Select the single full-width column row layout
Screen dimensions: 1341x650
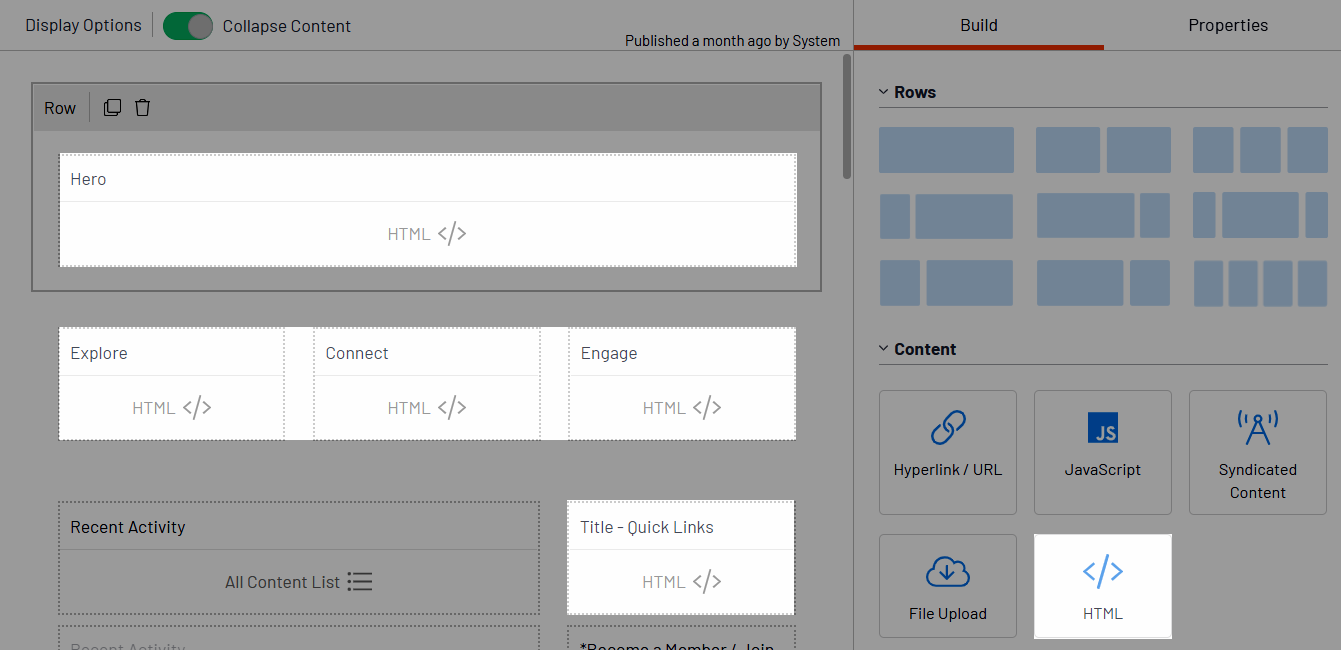click(x=946, y=150)
